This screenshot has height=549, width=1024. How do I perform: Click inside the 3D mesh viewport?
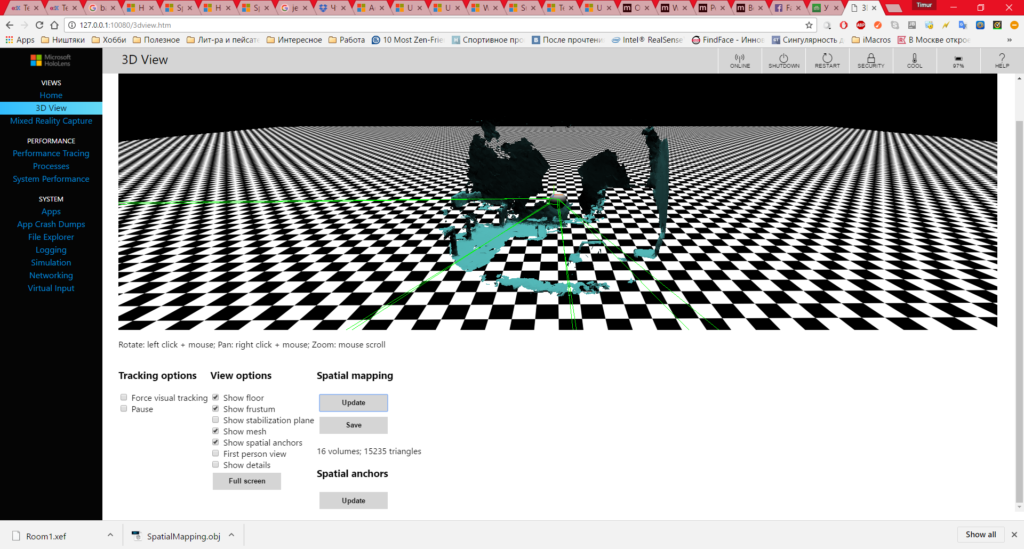(557, 202)
